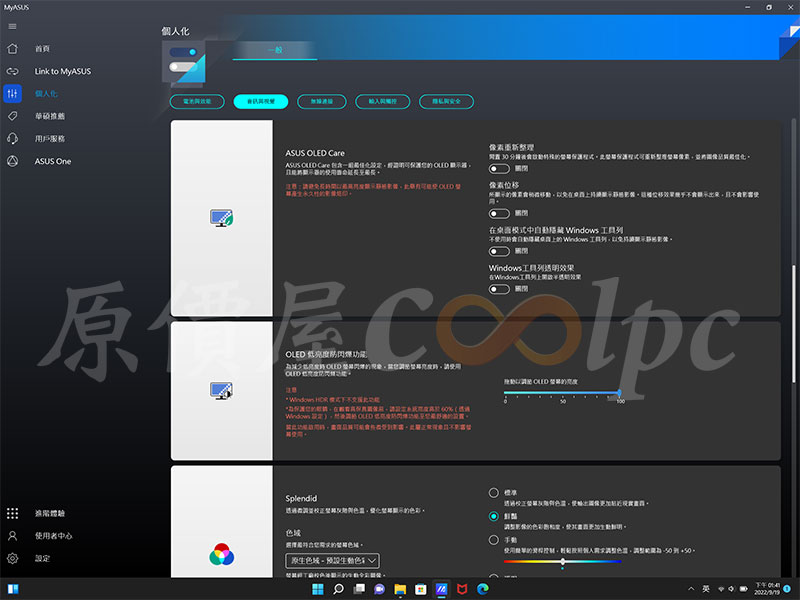Open 進階體驗 in the sidebar

[x=50, y=513]
